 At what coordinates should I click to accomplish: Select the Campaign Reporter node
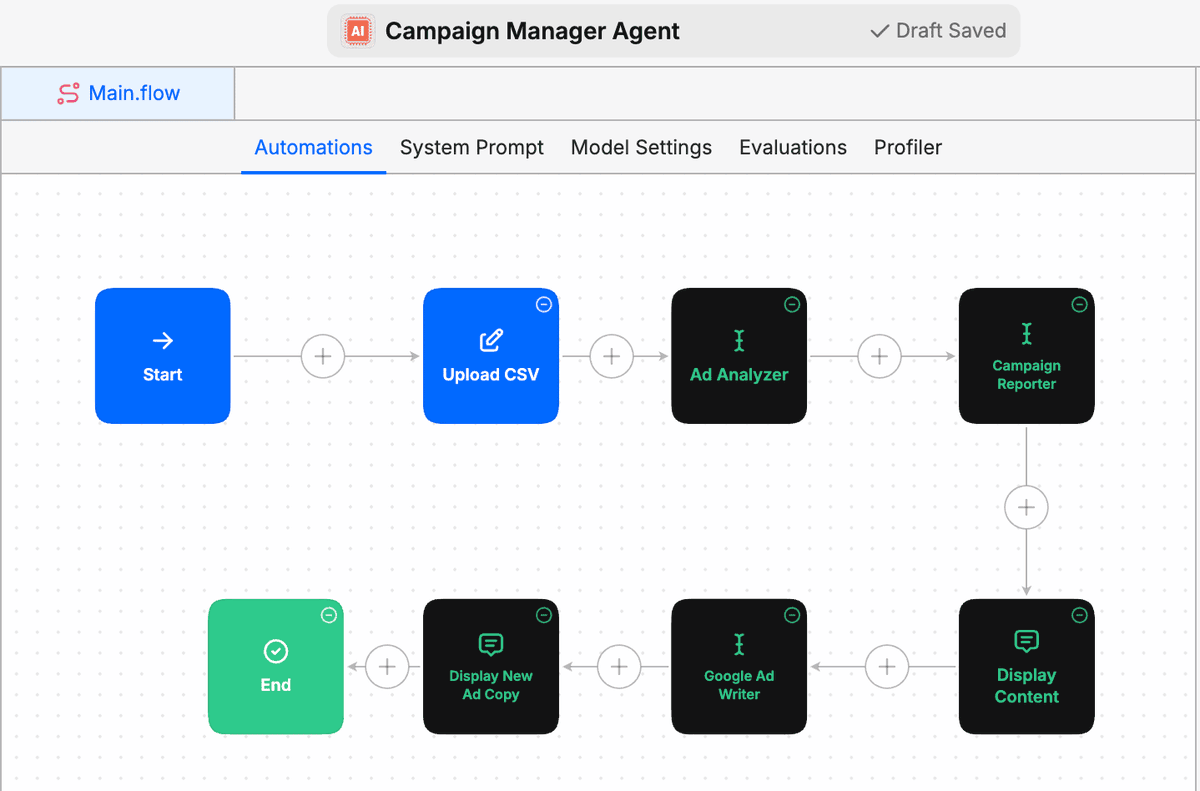click(x=1027, y=356)
